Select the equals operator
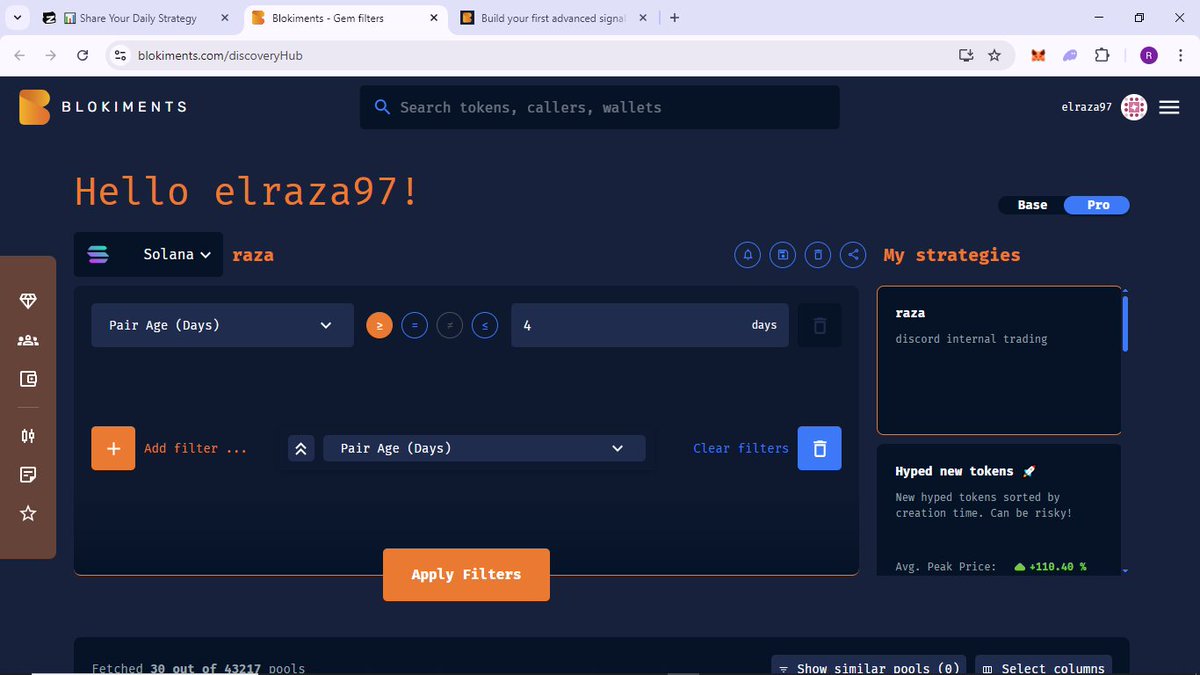 [414, 326]
